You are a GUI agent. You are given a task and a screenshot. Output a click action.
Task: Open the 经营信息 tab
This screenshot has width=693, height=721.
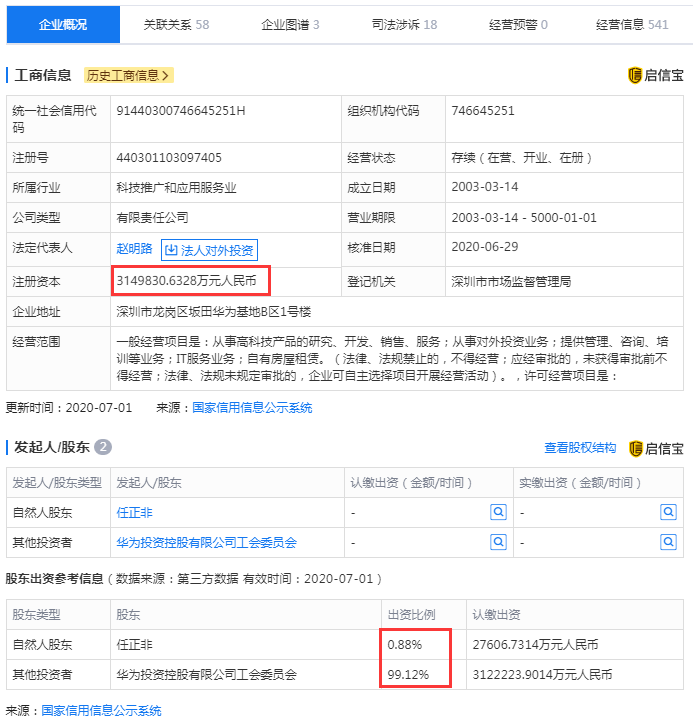pos(632,24)
